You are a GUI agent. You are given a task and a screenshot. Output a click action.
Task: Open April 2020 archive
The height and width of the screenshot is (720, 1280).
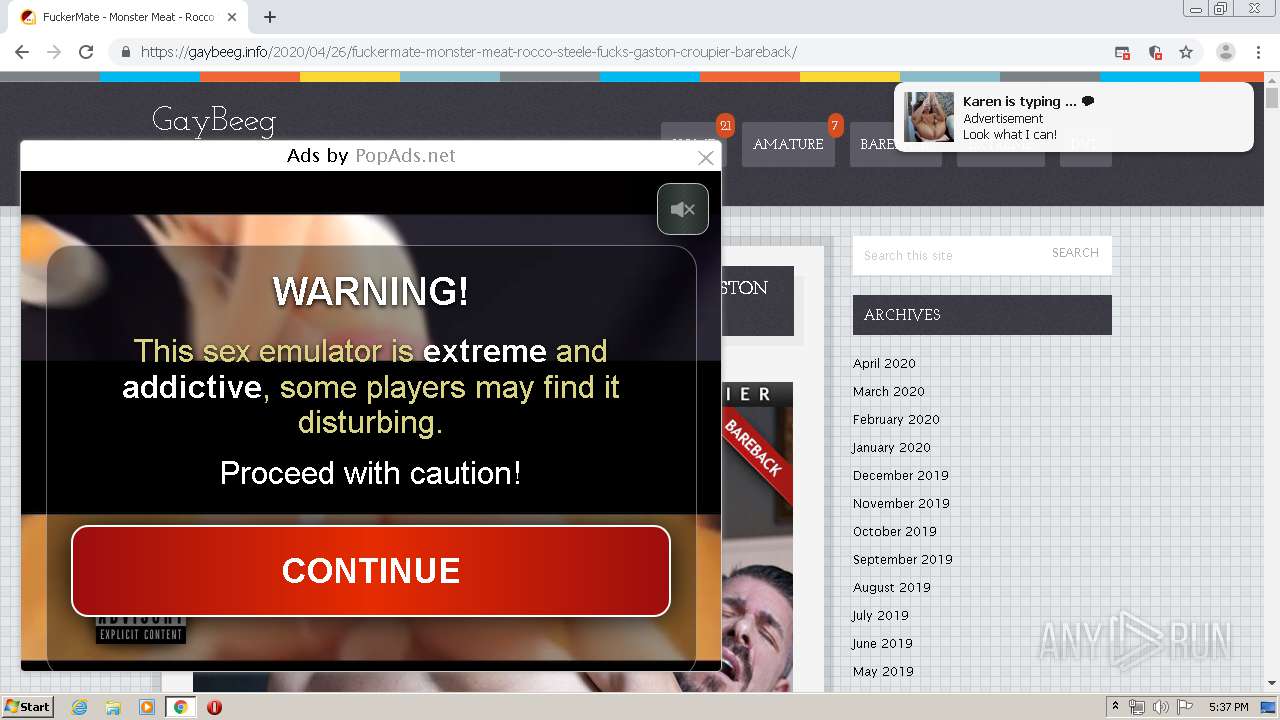[884, 363]
